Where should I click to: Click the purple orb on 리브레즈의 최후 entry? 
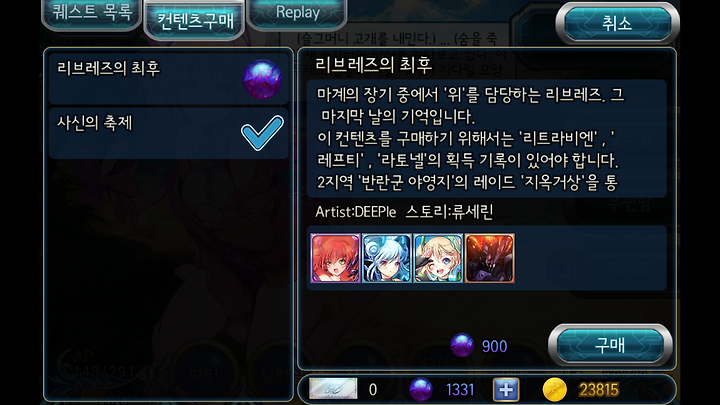coord(262,79)
